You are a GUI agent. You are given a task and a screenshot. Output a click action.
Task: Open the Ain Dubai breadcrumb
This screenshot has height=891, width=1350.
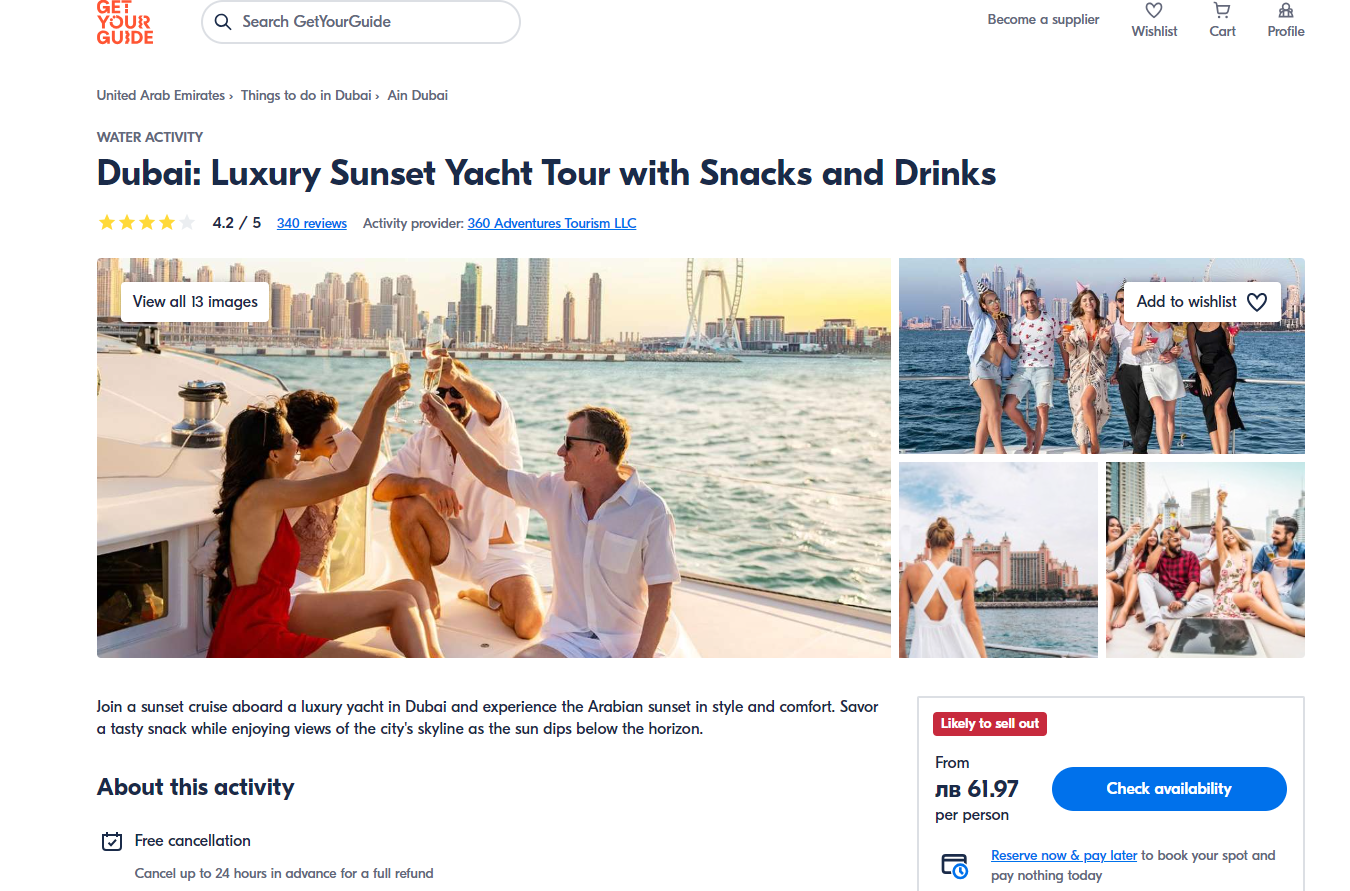tap(418, 95)
